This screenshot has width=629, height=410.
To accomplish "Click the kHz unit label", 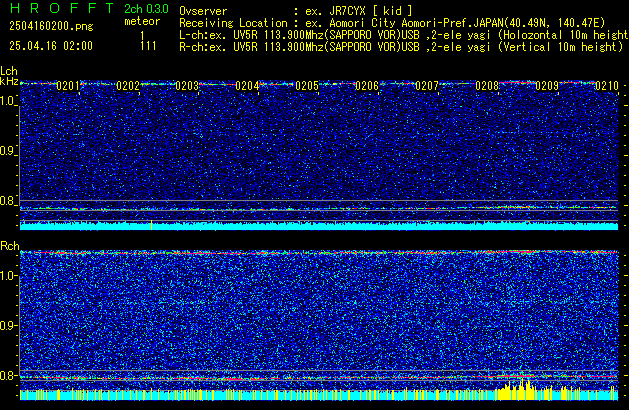I will [x=9, y=81].
